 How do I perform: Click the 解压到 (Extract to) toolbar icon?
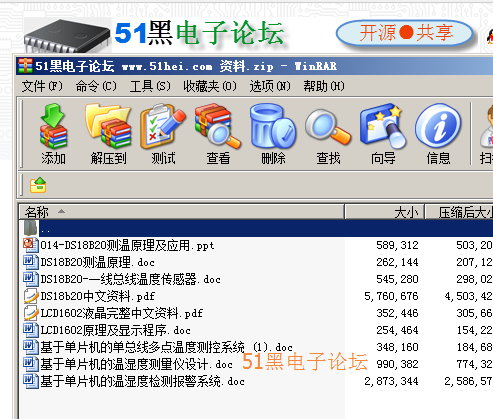(108, 126)
